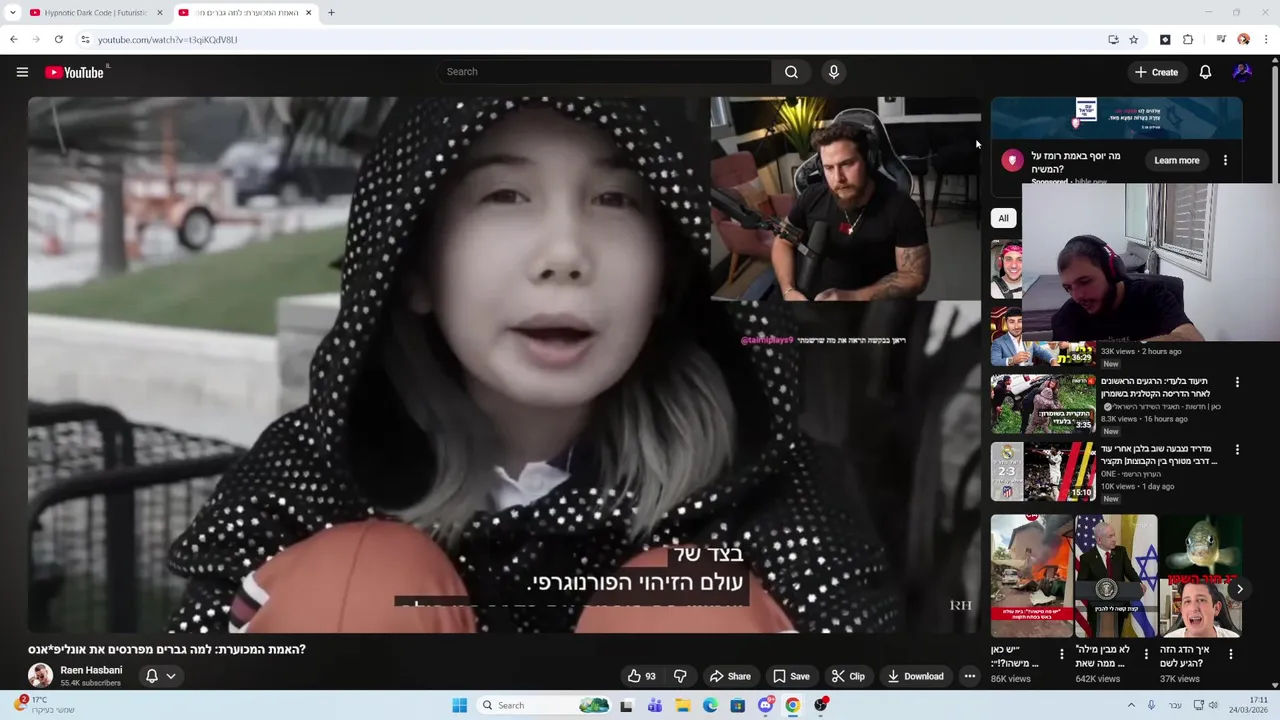Close the active YouTube video tab
The height and width of the screenshot is (720, 1280).
[x=308, y=13]
